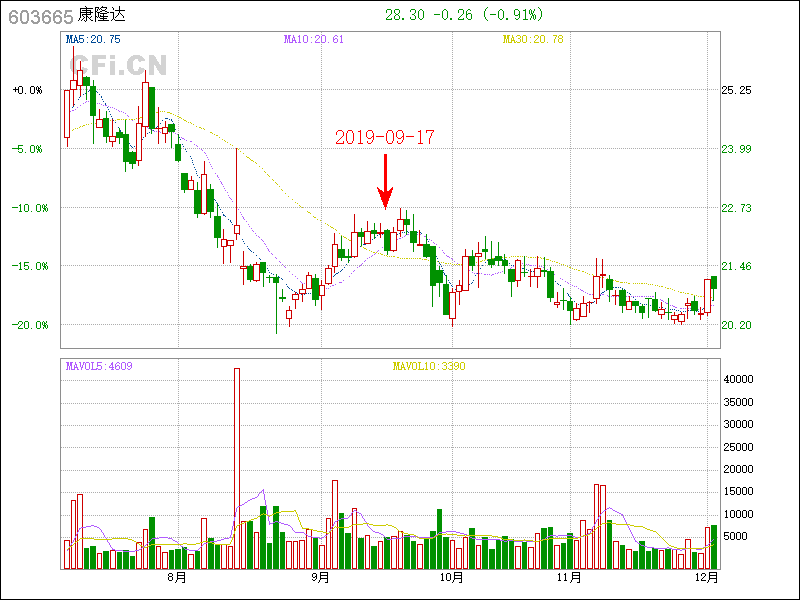Image resolution: width=800 pixels, height=600 pixels.
Task: Click the red arrow annotation marker
Action: coord(385,182)
